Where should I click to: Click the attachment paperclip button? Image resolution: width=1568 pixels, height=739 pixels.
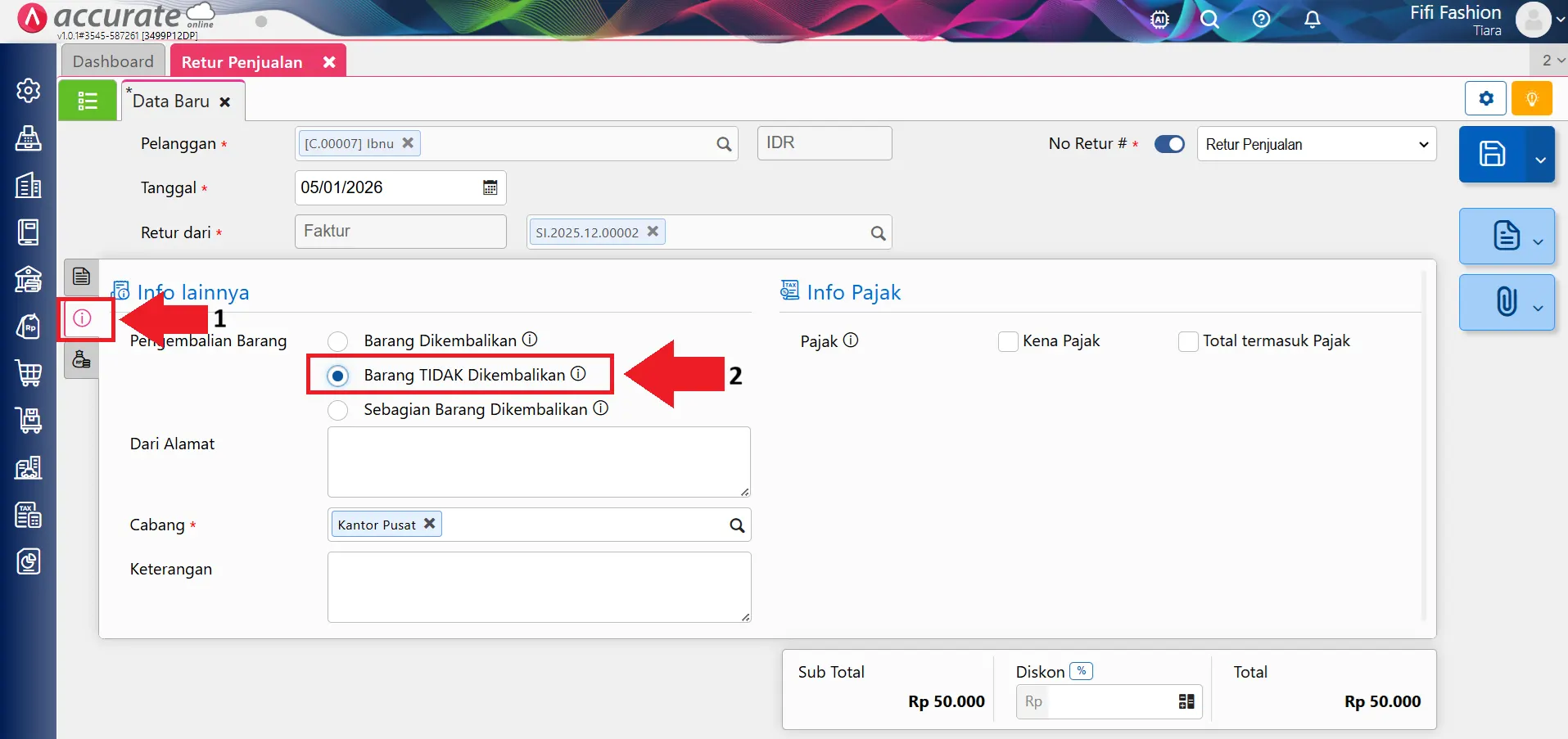pos(1505,302)
